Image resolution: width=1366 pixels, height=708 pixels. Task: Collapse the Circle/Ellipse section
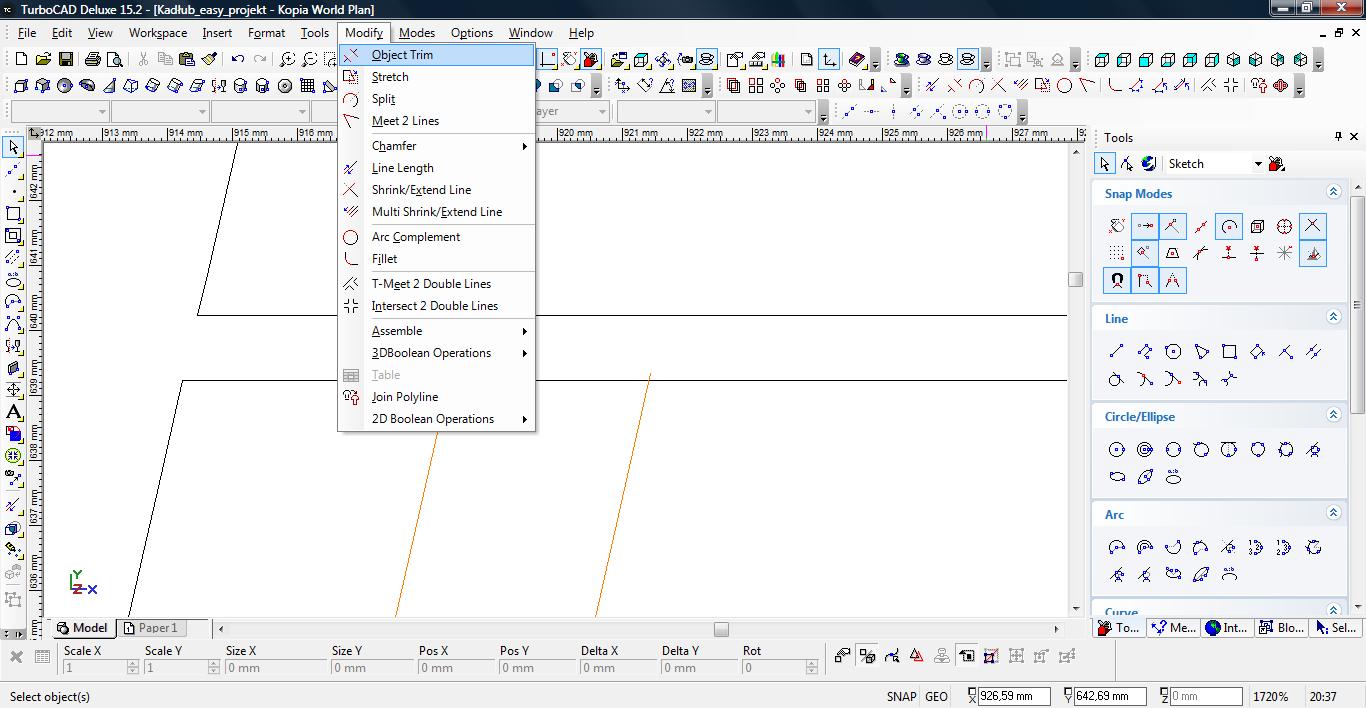(1333, 415)
